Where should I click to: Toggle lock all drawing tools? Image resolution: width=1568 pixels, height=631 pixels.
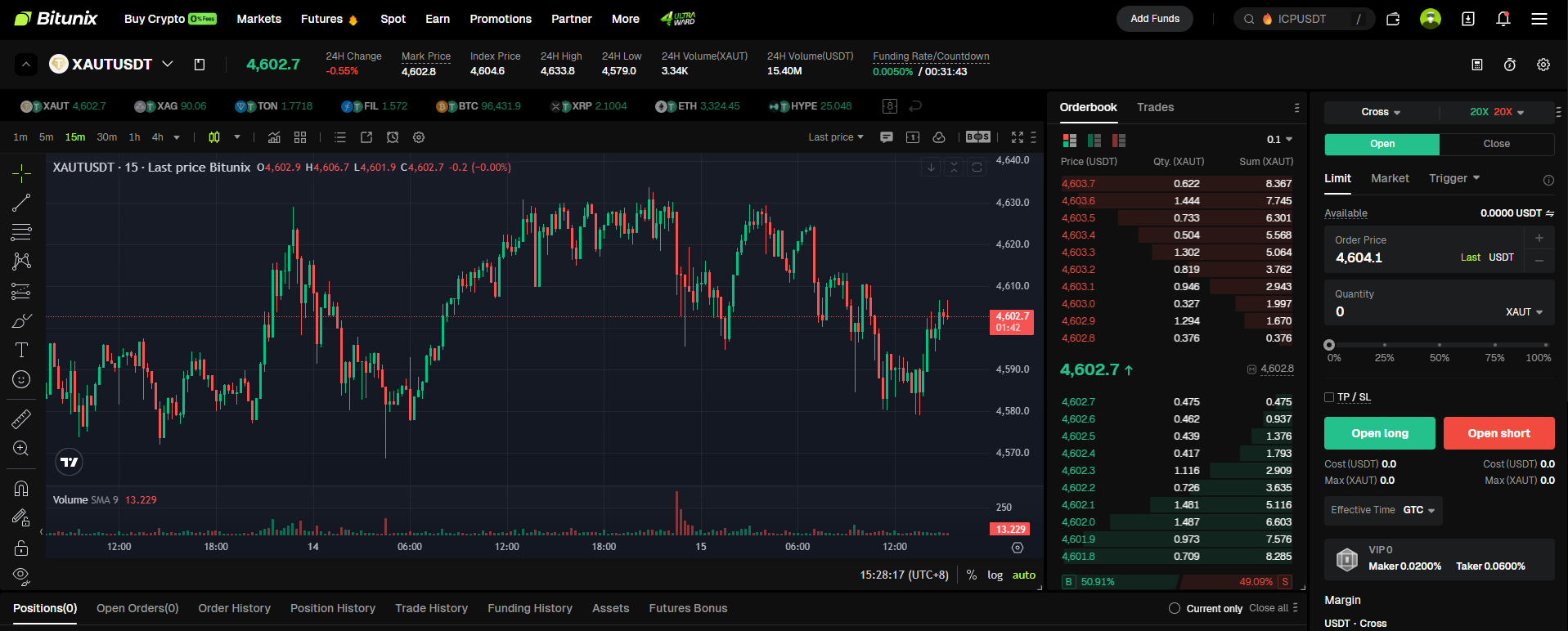tap(21, 548)
